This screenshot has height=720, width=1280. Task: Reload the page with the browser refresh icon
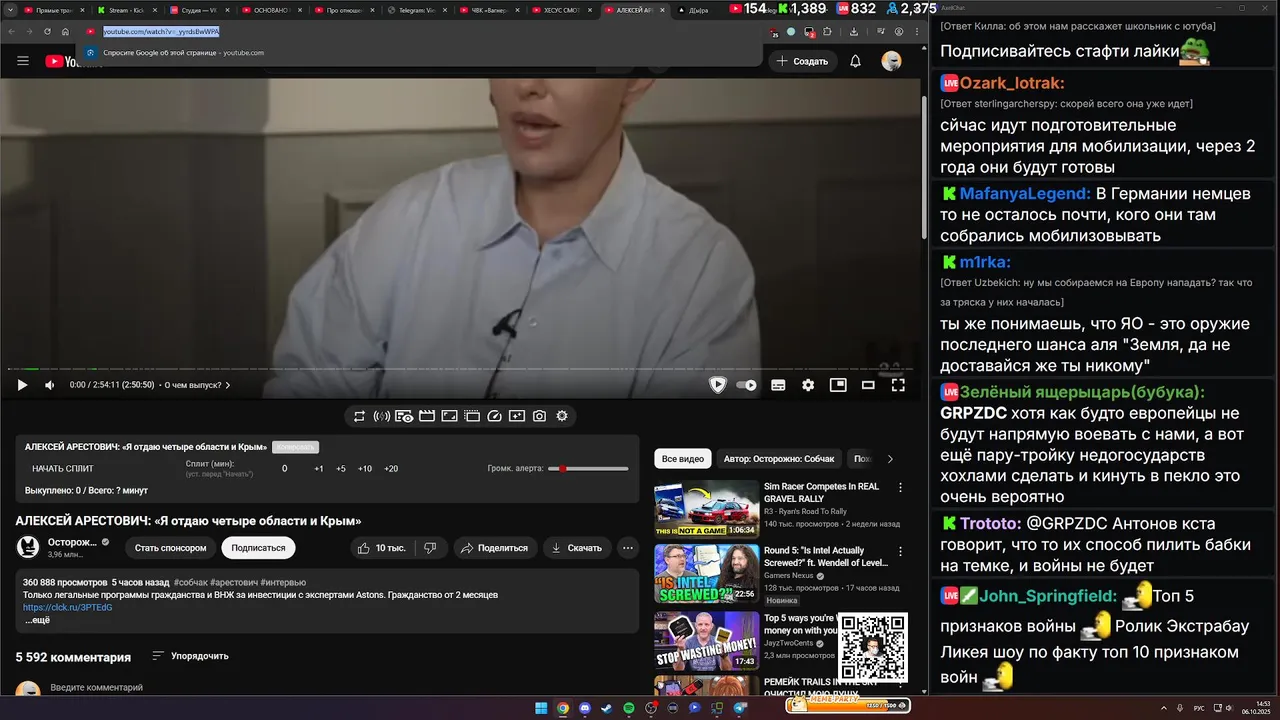(x=47, y=31)
